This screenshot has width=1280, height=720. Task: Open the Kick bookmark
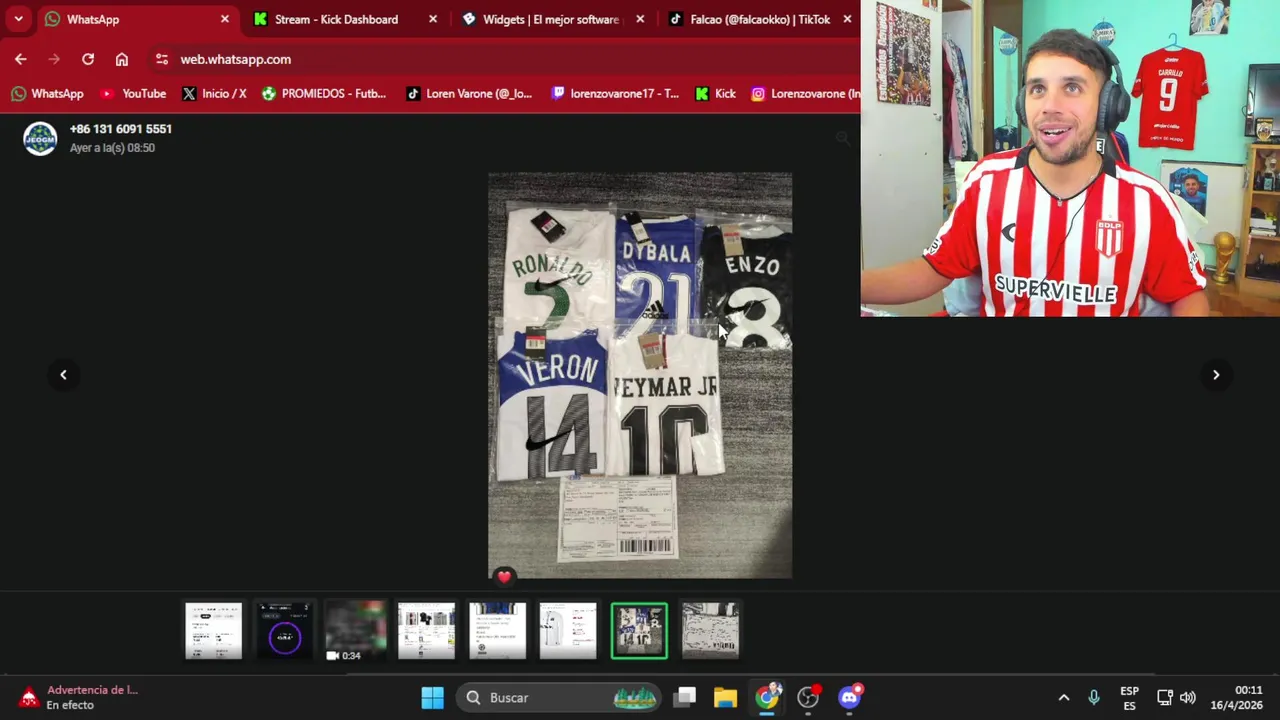(715, 94)
